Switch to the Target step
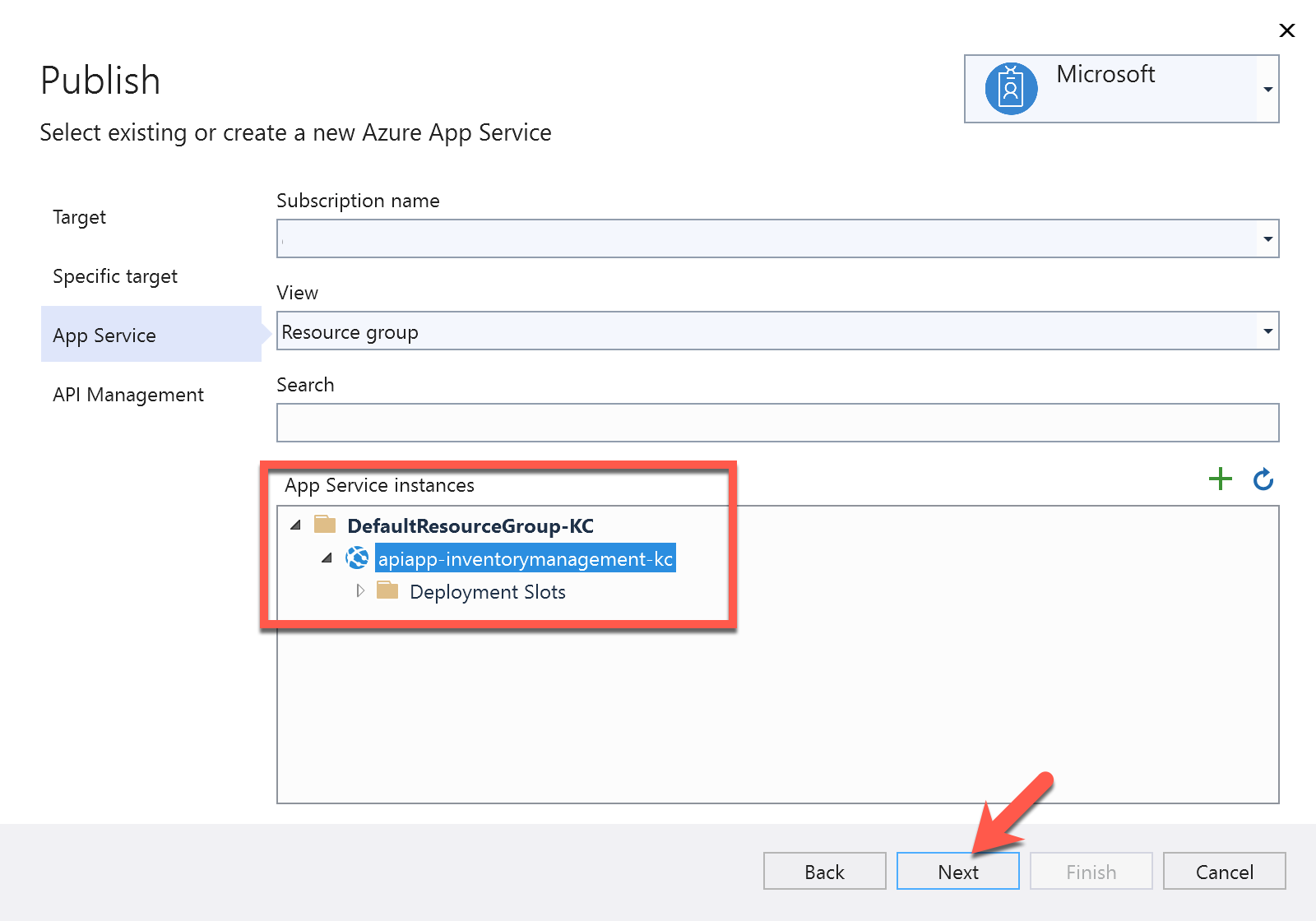Image resolution: width=1316 pixels, height=921 pixels. (x=79, y=217)
